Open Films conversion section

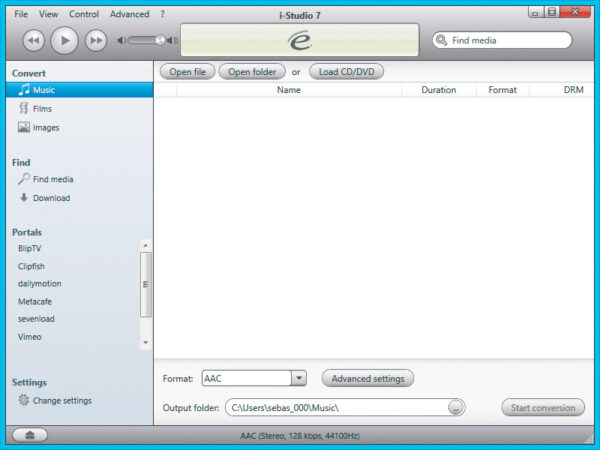coord(41,109)
